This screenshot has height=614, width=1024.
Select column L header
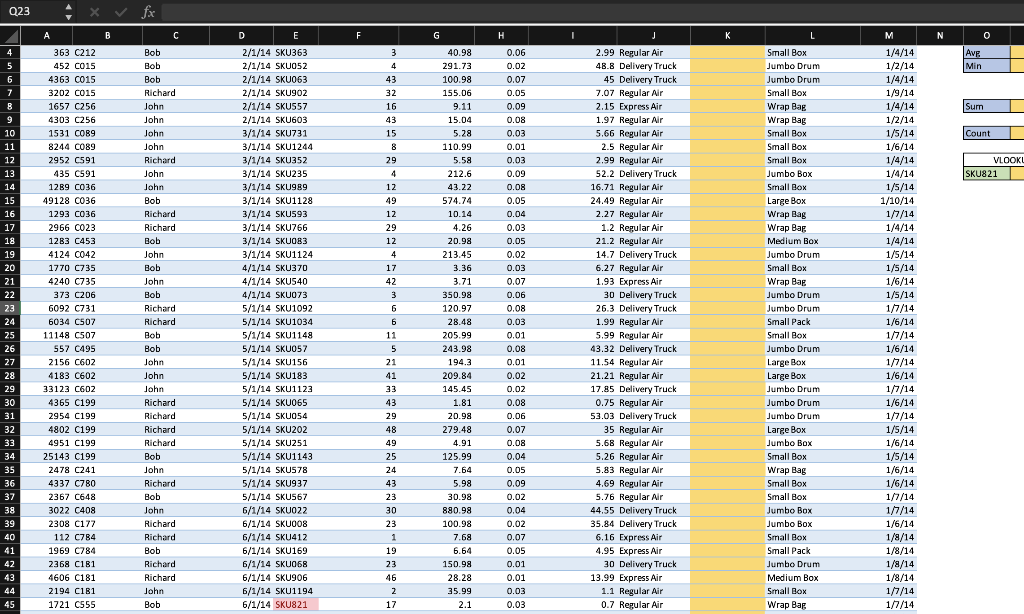(812, 35)
